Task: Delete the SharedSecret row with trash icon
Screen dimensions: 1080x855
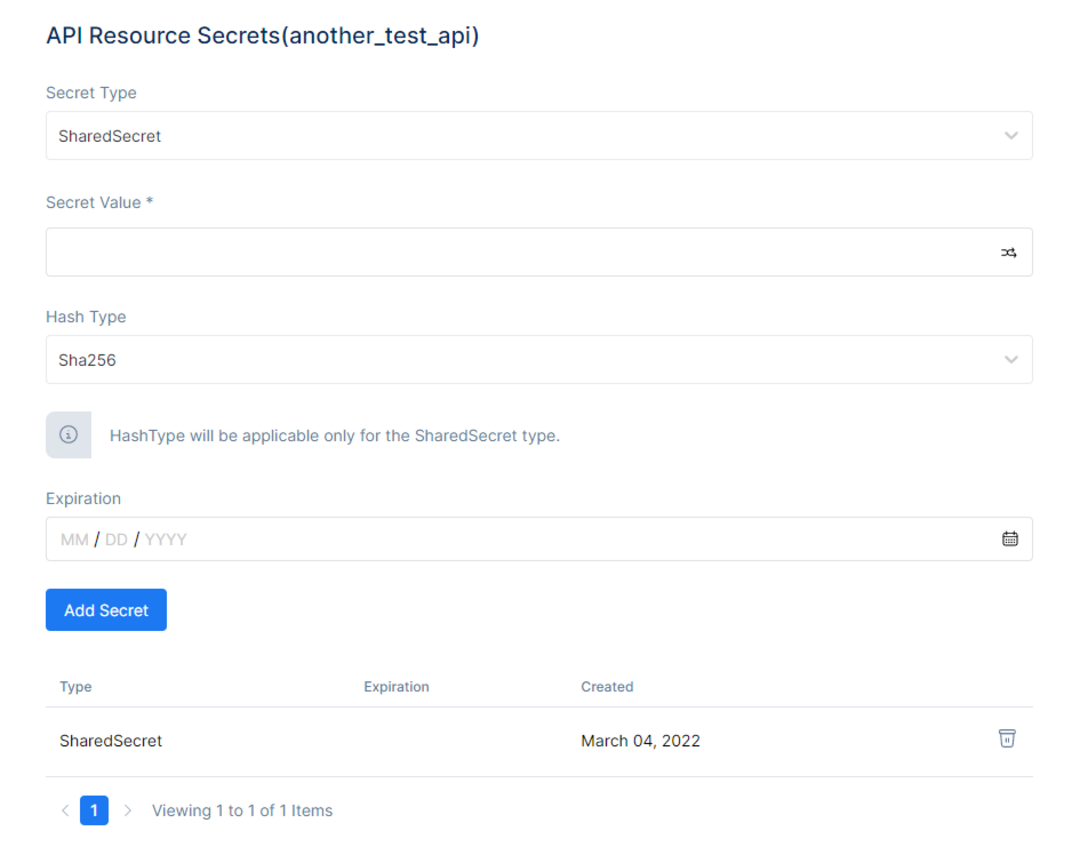Action: coord(1007,739)
